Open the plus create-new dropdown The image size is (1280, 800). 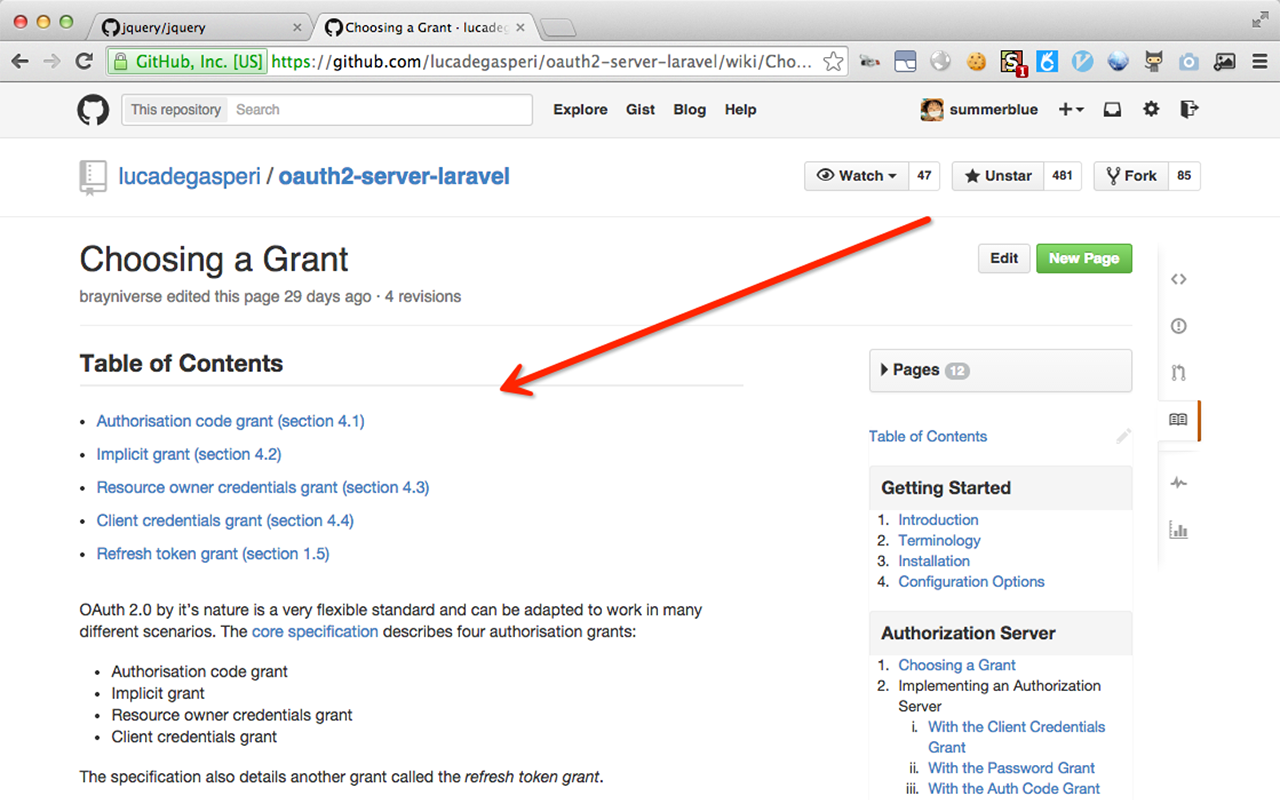(x=1071, y=110)
